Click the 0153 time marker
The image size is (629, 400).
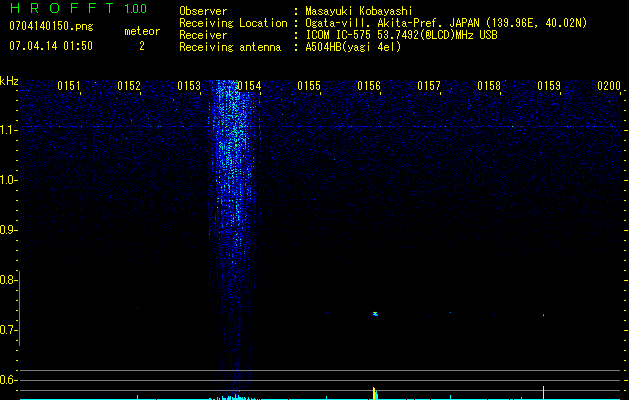pyautogui.click(x=189, y=86)
